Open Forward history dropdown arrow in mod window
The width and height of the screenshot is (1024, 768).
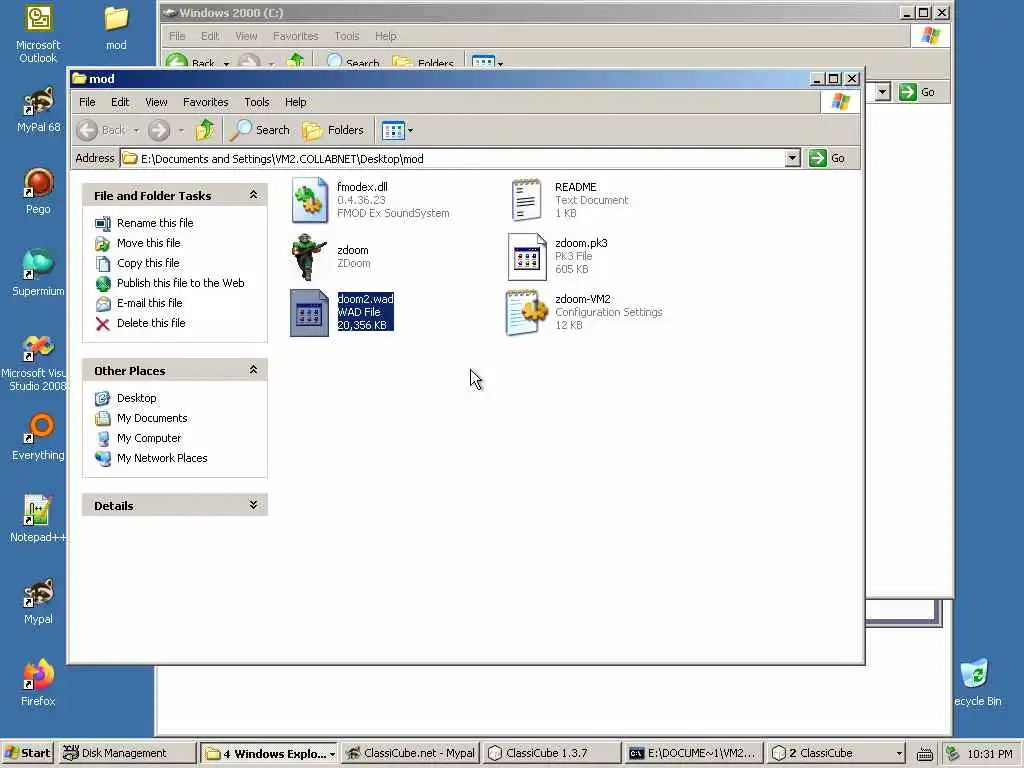[181, 131]
